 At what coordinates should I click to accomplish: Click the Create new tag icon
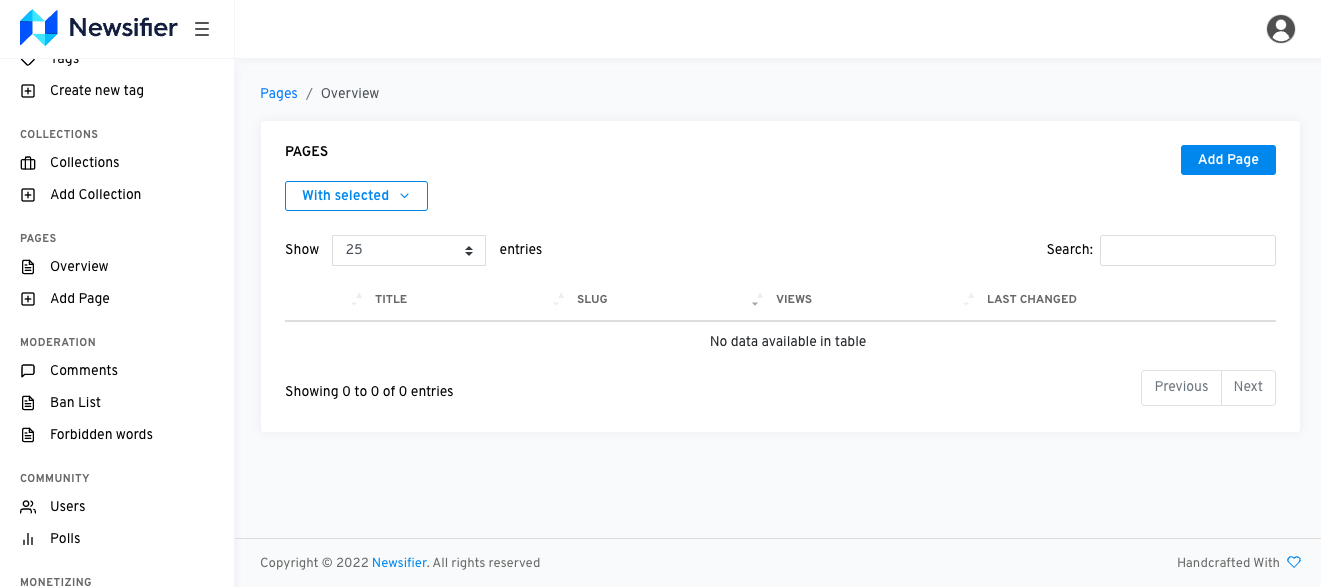27,90
